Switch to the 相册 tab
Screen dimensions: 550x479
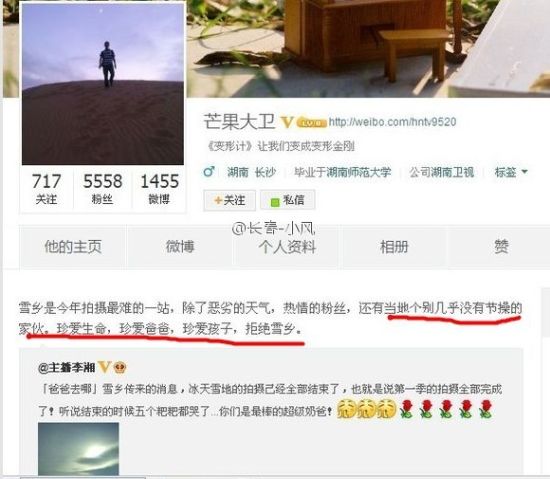pos(394,247)
